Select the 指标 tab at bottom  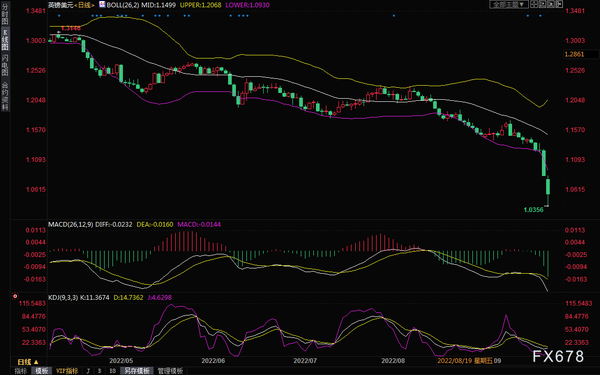[21, 371]
